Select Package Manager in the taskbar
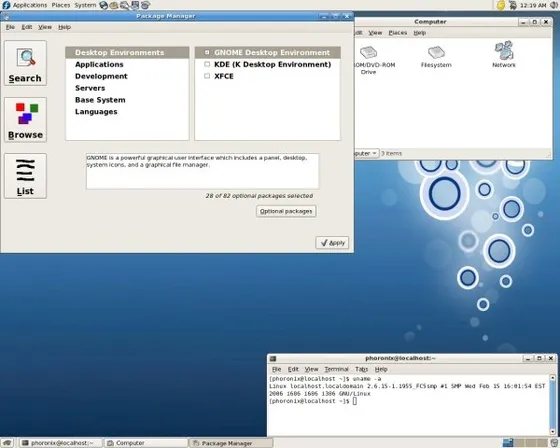The height and width of the screenshot is (448, 560). point(231,443)
